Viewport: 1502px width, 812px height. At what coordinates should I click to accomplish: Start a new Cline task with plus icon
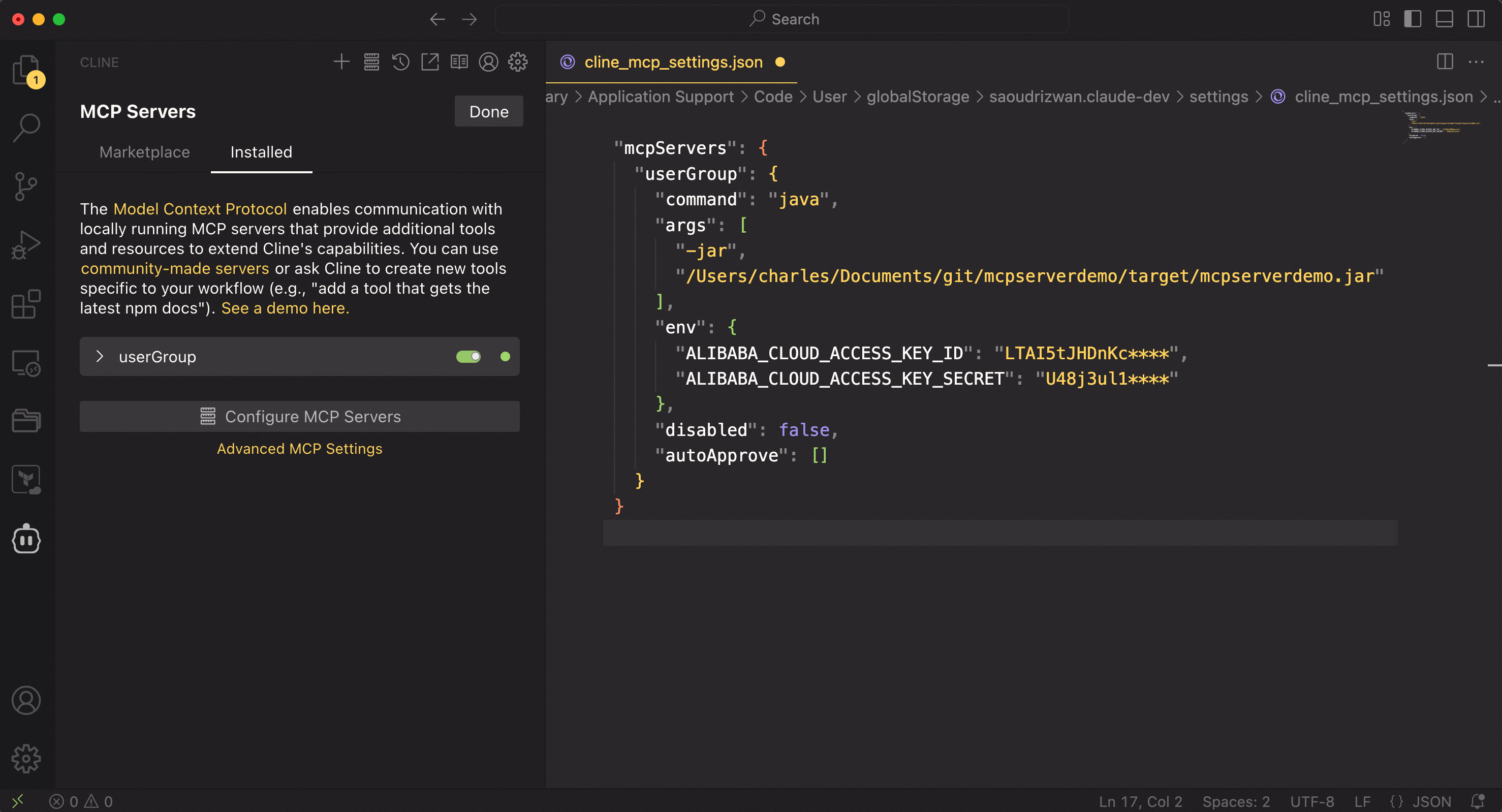pos(341,62)
